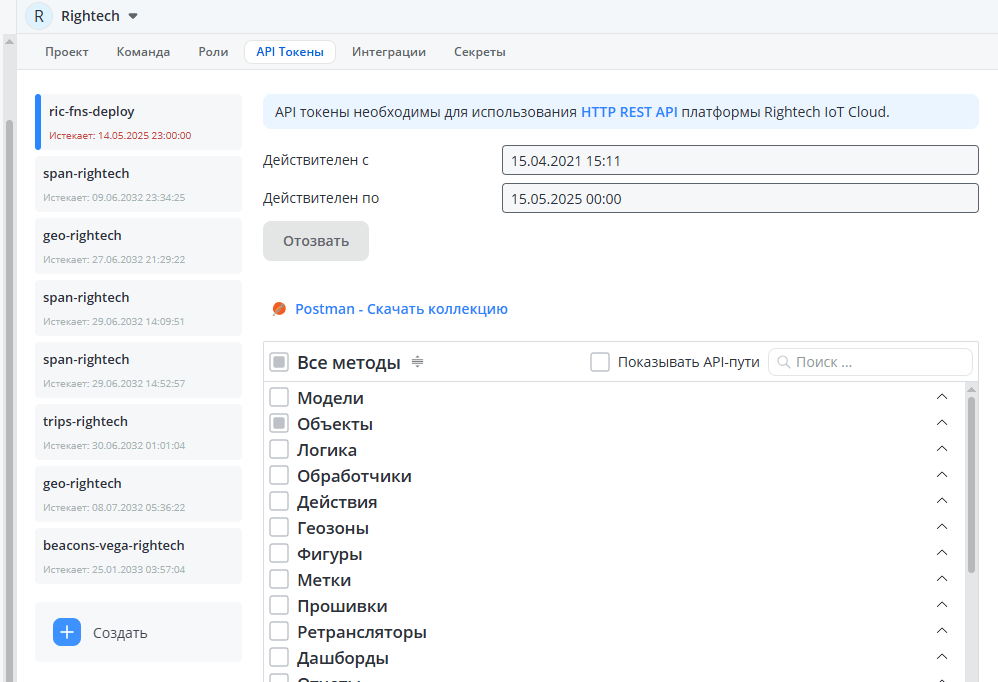The image size is (998, 682).
Task: Click the methods list scroll-up arrow
Action: click(971, 389)
